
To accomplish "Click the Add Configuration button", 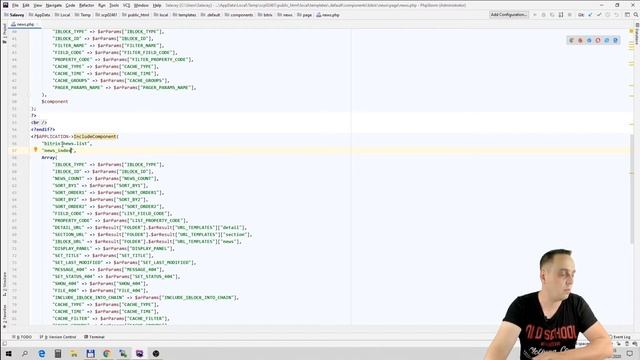I will tap(509, 15).
